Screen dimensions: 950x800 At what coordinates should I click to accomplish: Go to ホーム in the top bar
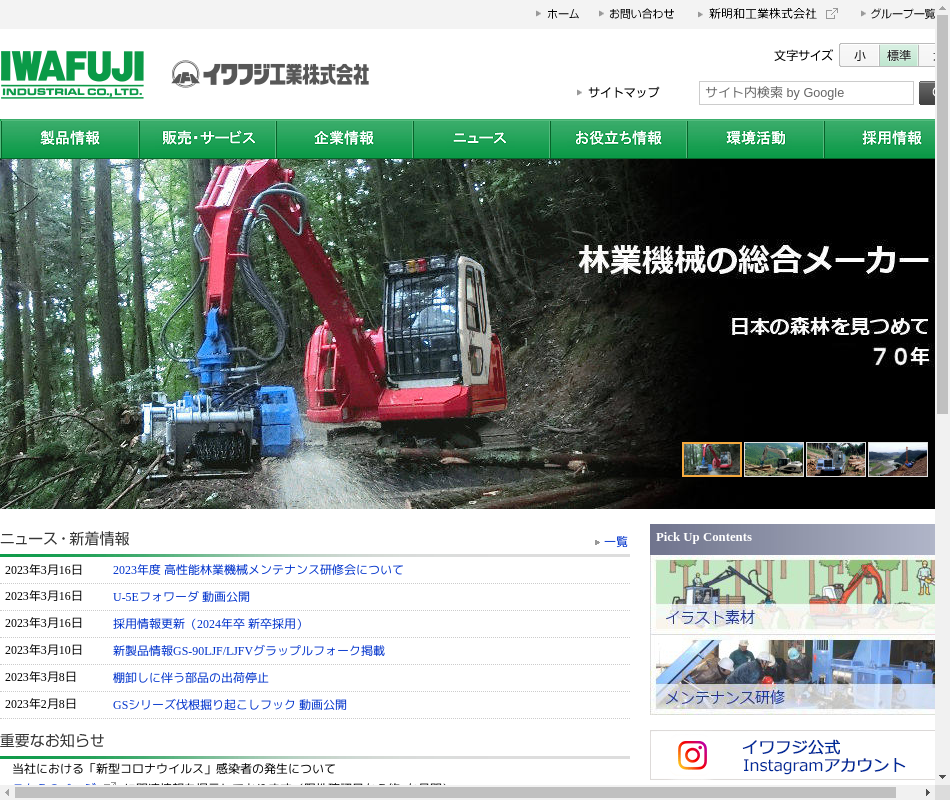[563, 14]
